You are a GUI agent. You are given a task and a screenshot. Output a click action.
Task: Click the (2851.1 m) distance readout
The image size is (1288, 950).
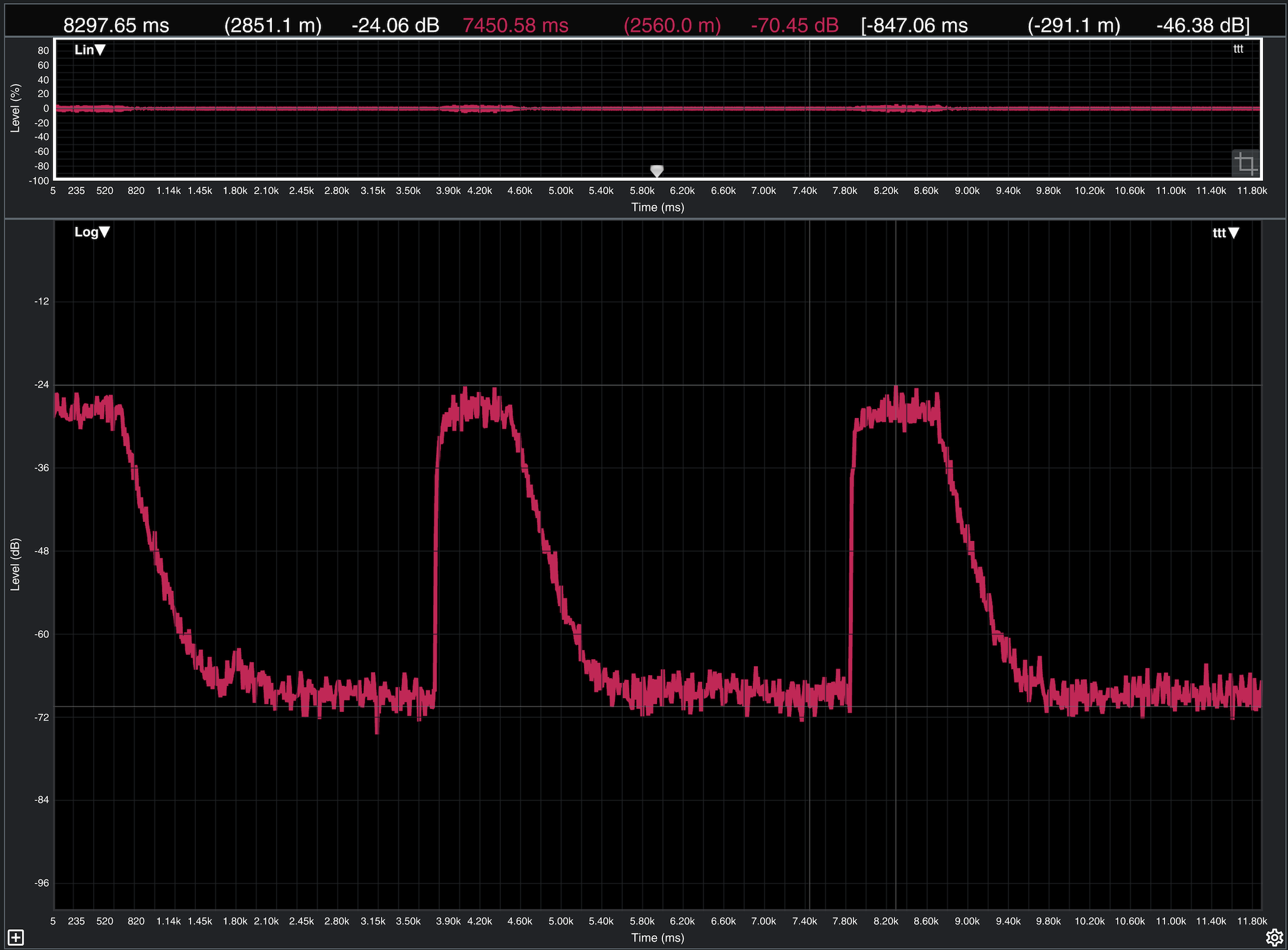pos(273,26)
